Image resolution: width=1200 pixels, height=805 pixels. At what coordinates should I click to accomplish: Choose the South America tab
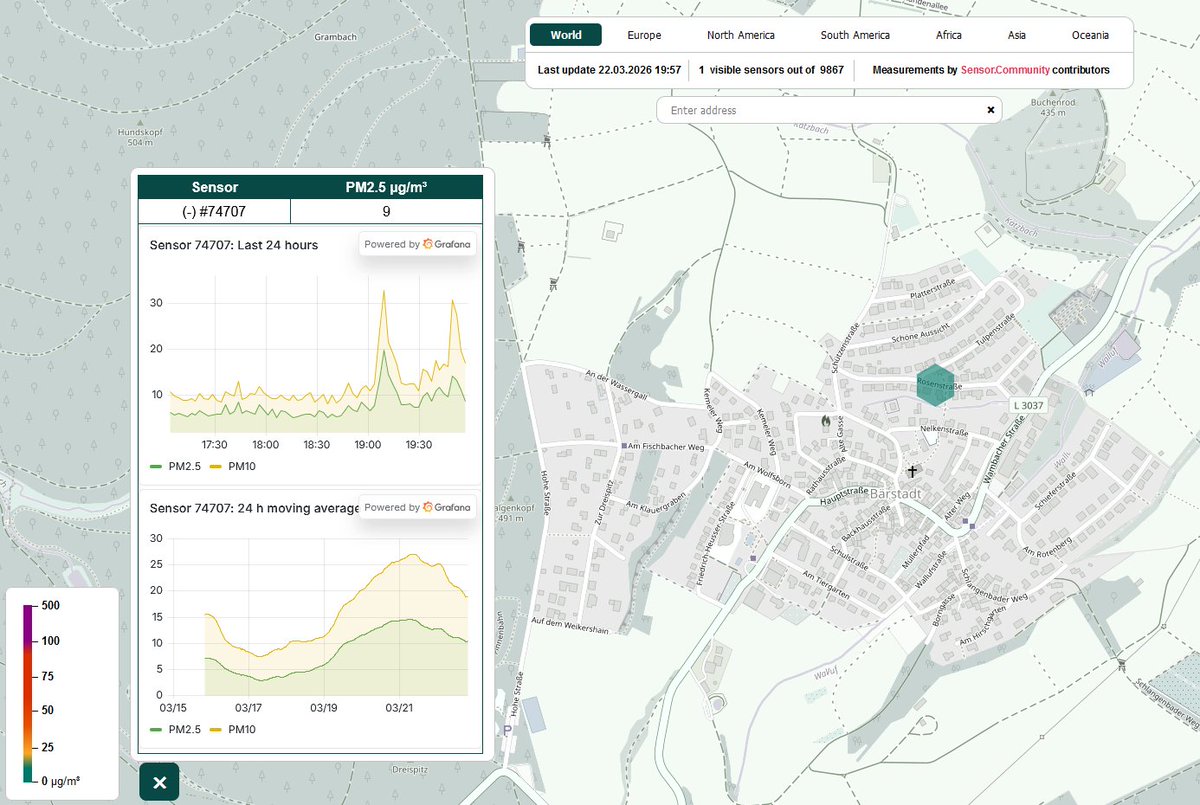tap(855, 35)
